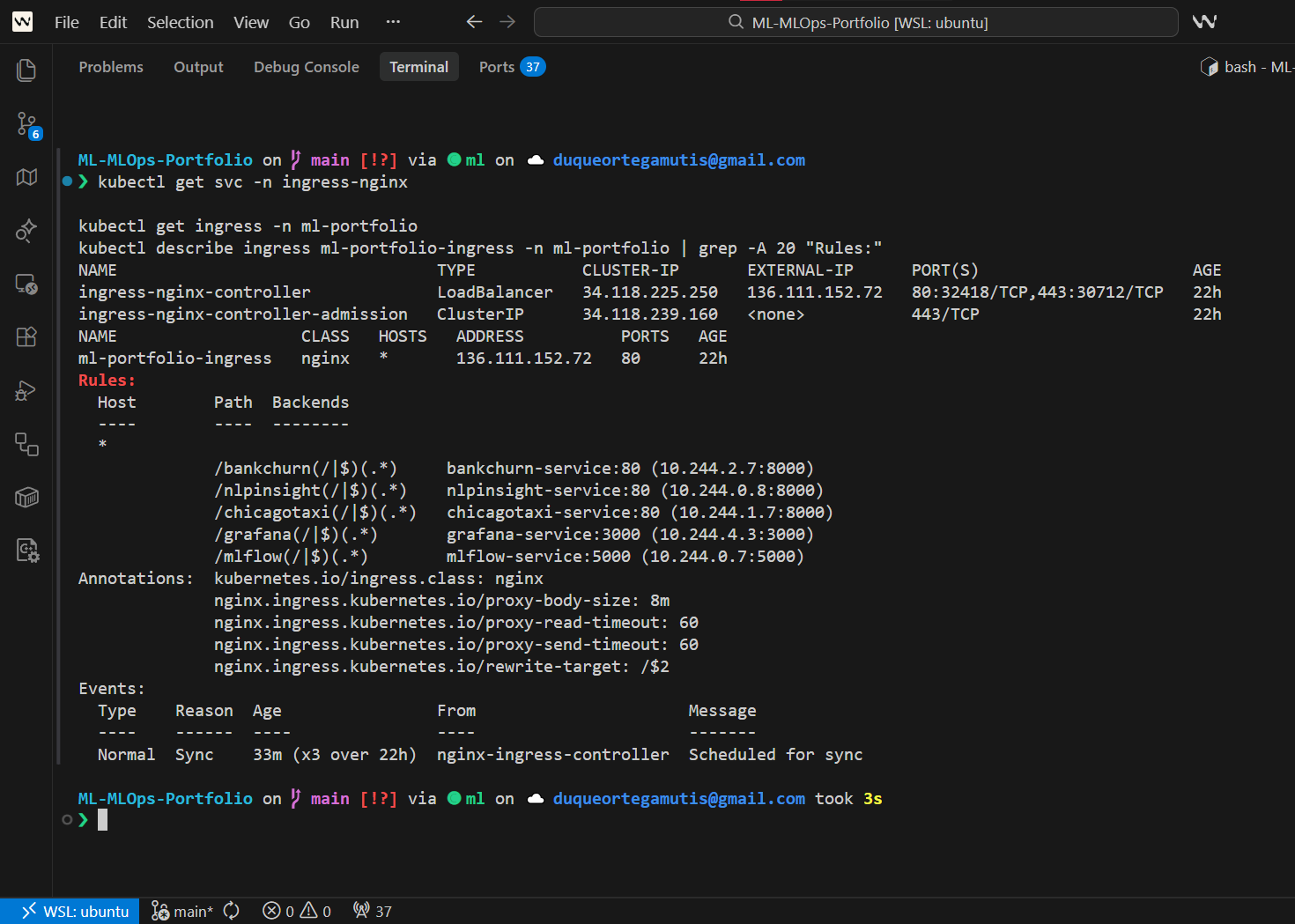
Task: Open the Containers view in sidebar
Action: point(26,498)
